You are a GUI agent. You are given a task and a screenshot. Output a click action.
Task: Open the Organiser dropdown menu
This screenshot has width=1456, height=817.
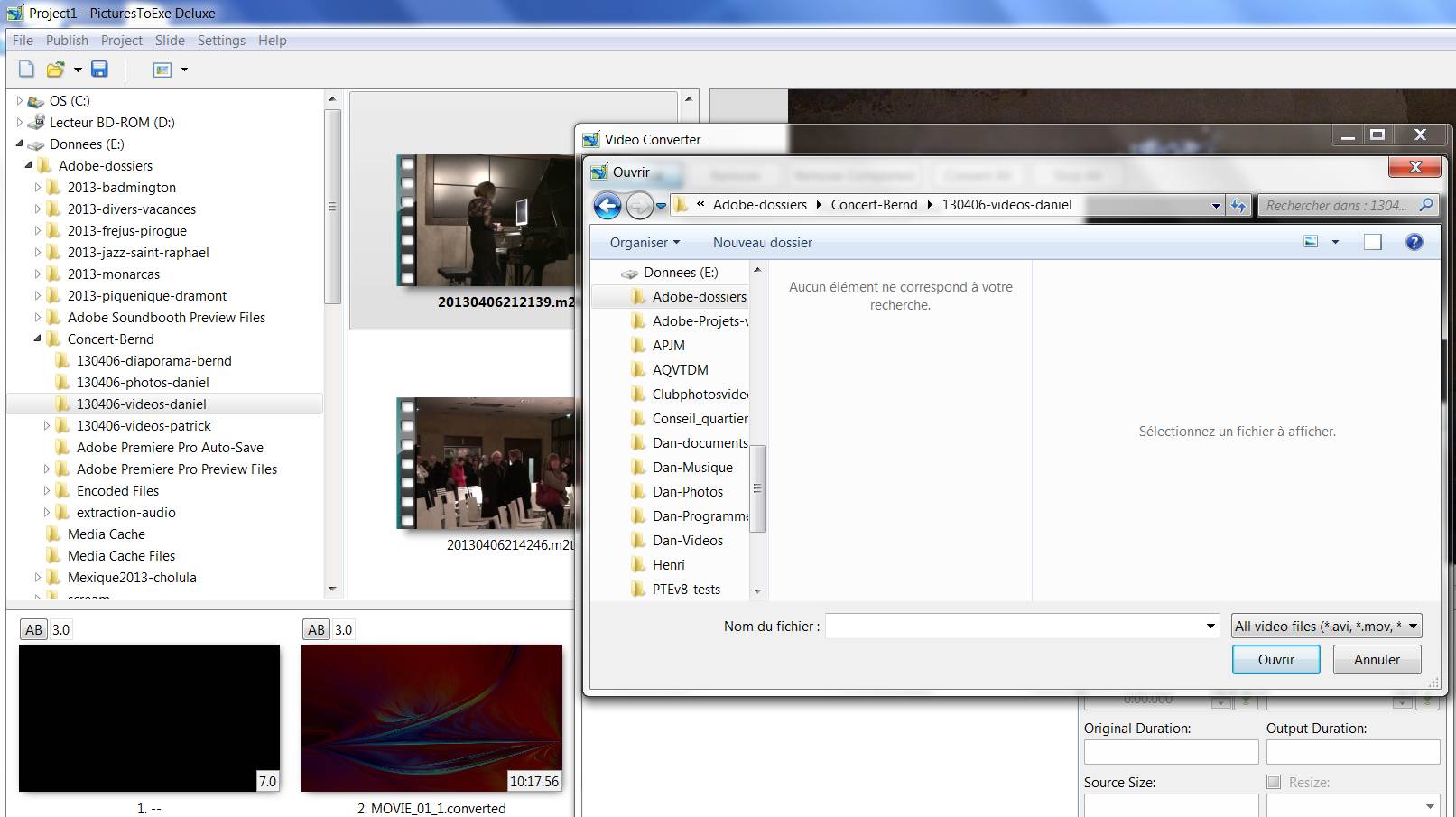pos(644,242)
